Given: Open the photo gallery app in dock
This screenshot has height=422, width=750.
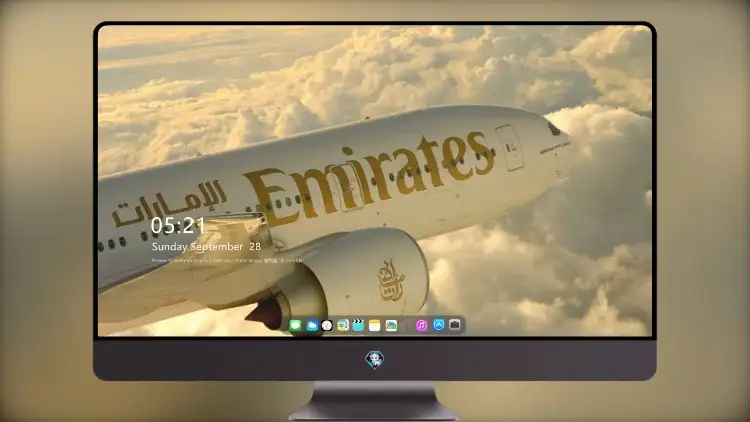Looking at the screenshot, I should point(391,326).
